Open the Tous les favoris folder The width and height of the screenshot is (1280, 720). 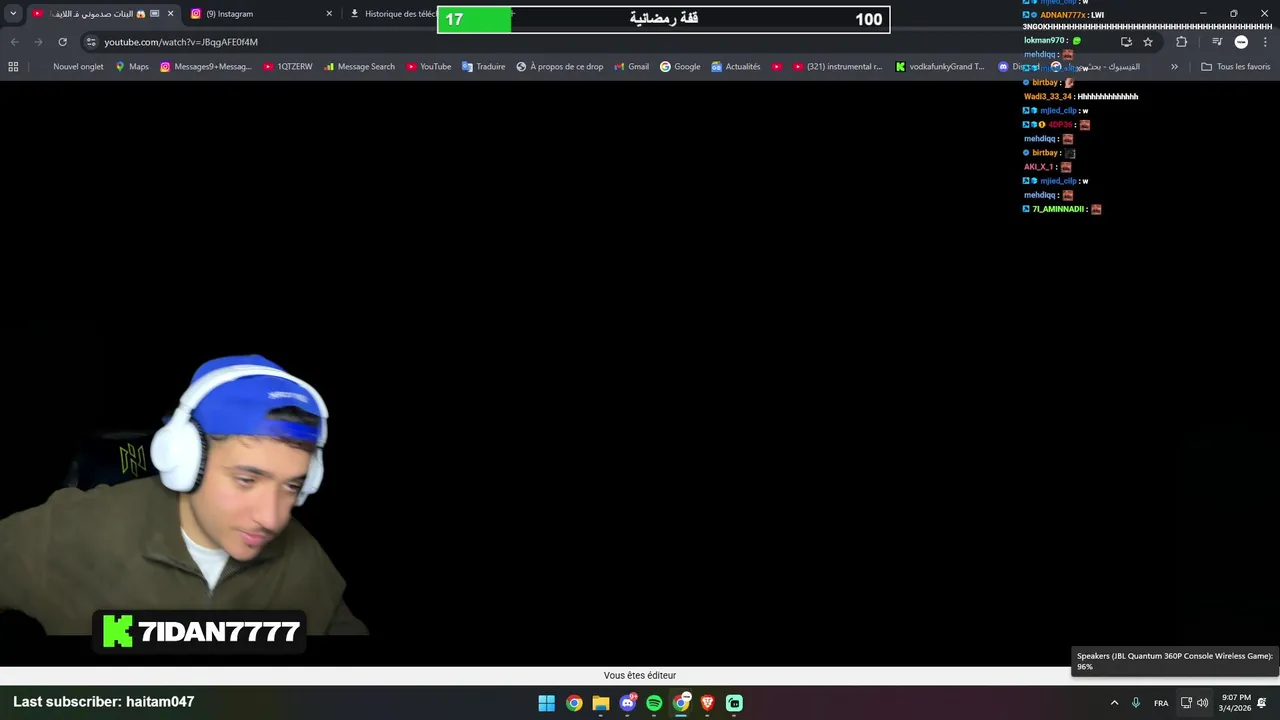[x=1236, y=67]
